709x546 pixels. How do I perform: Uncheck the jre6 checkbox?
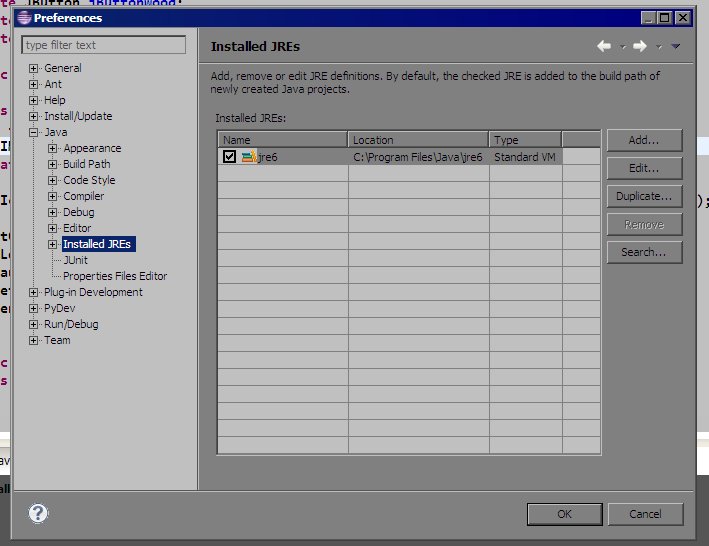[x=229, y=157]
